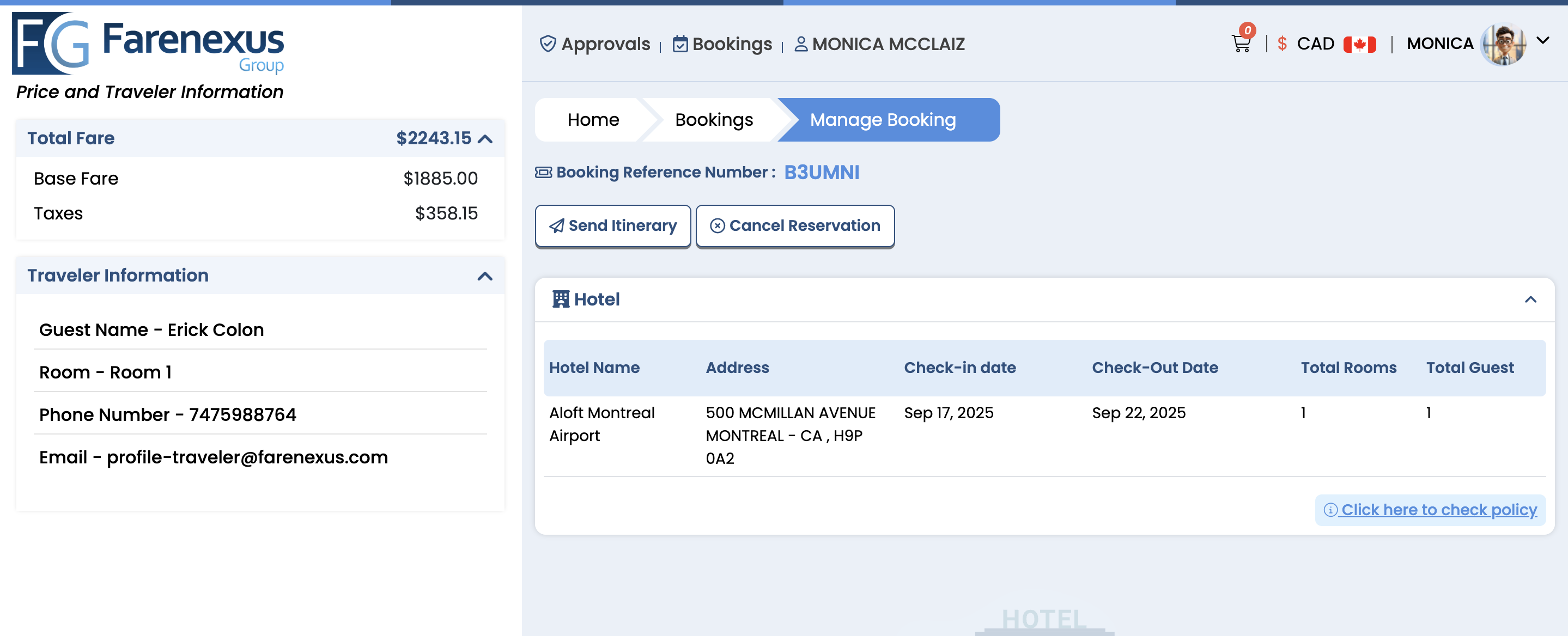Go to Bookings breadcrumb
This screenshot has width=1568, height=636.
pyautogui.click(x=713, y=120)
